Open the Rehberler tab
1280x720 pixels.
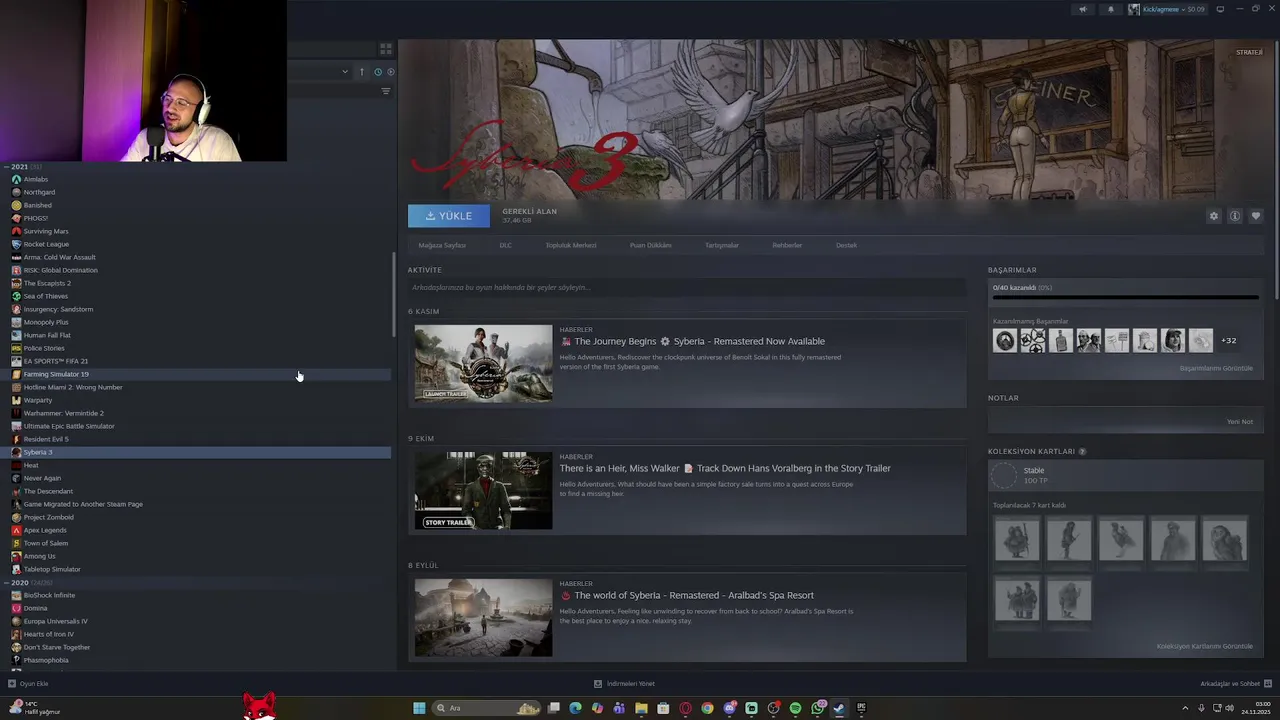pyautogui.click(x=787, y=245)
